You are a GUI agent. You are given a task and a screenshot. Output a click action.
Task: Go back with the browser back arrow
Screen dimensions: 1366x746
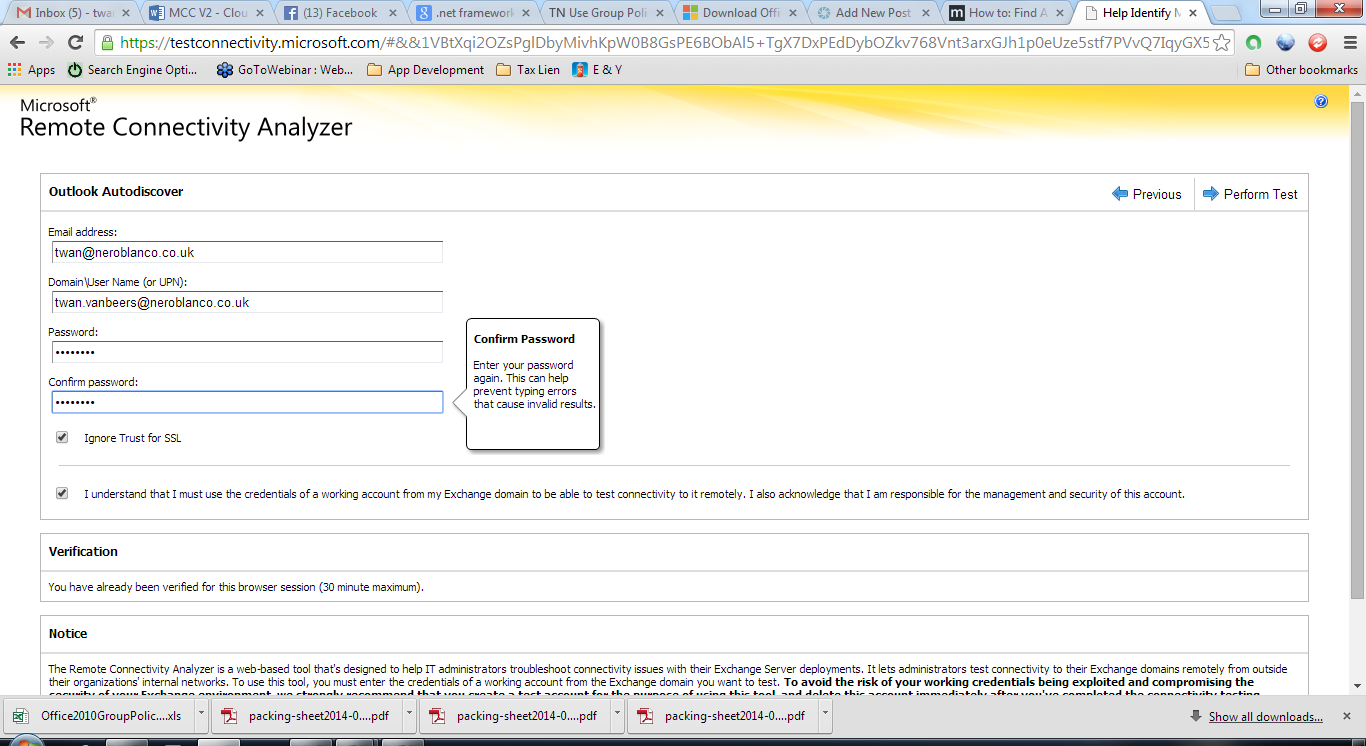[x=17, y=43]
